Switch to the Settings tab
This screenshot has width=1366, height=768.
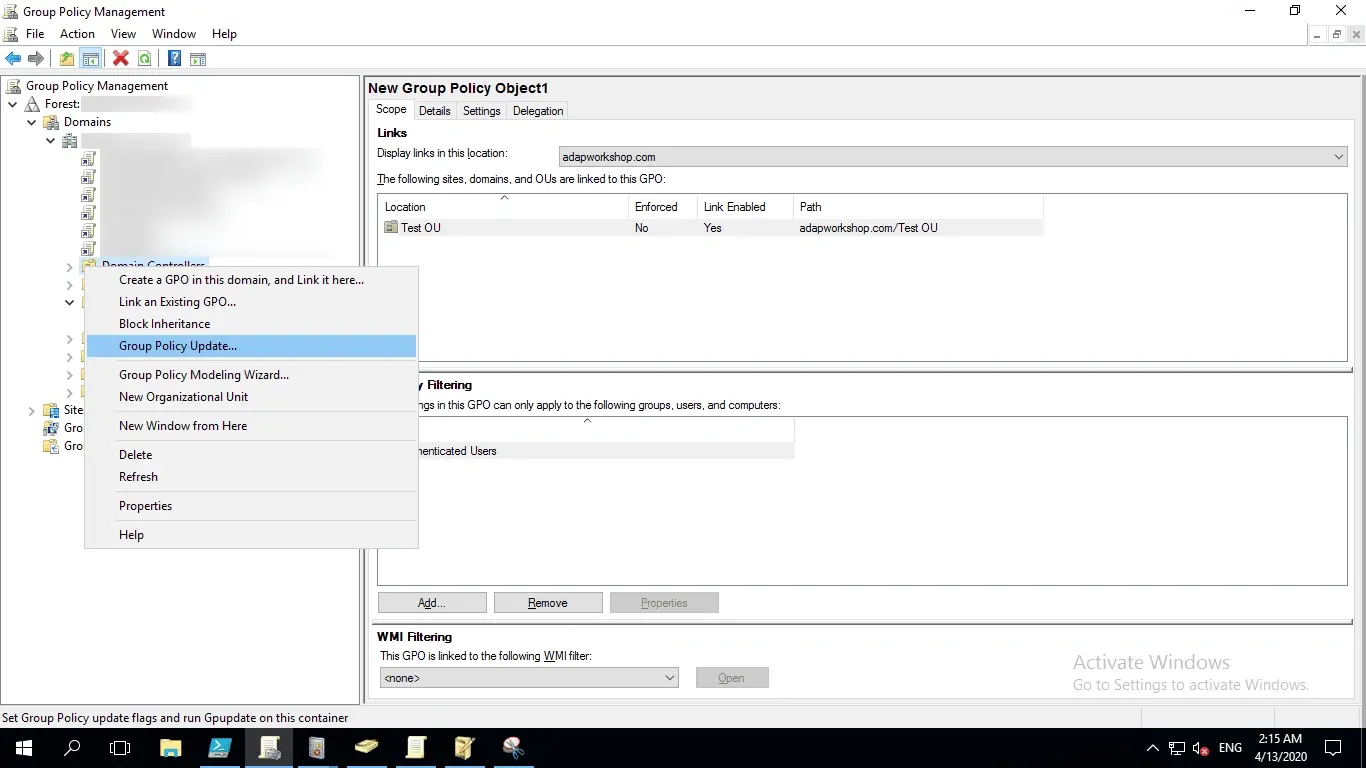(x=481, y=111)
